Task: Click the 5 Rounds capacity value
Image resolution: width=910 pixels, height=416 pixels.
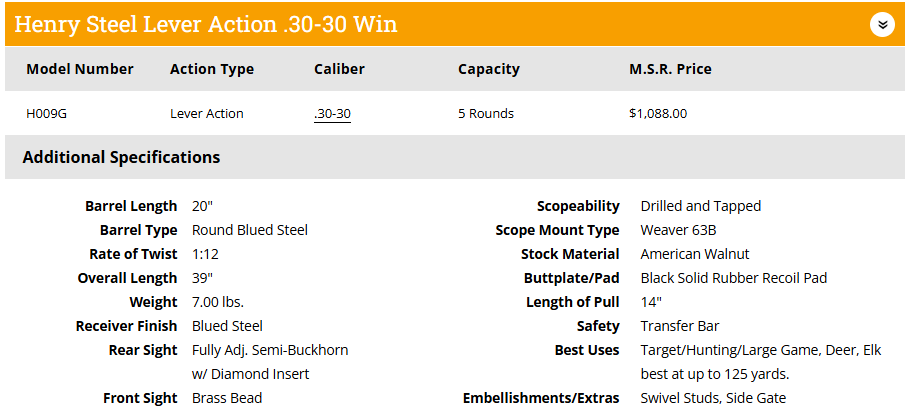Action: 486,114
